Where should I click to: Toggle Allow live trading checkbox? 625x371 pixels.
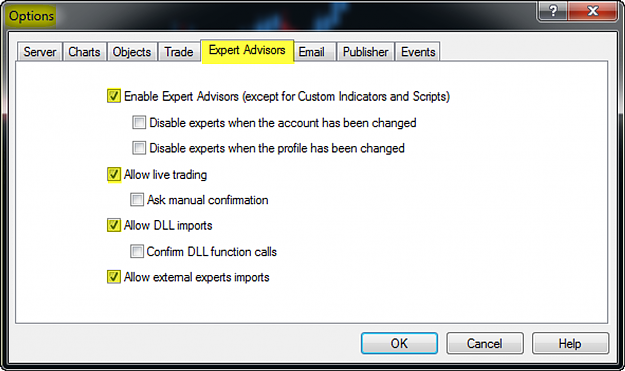pos(114,174)
